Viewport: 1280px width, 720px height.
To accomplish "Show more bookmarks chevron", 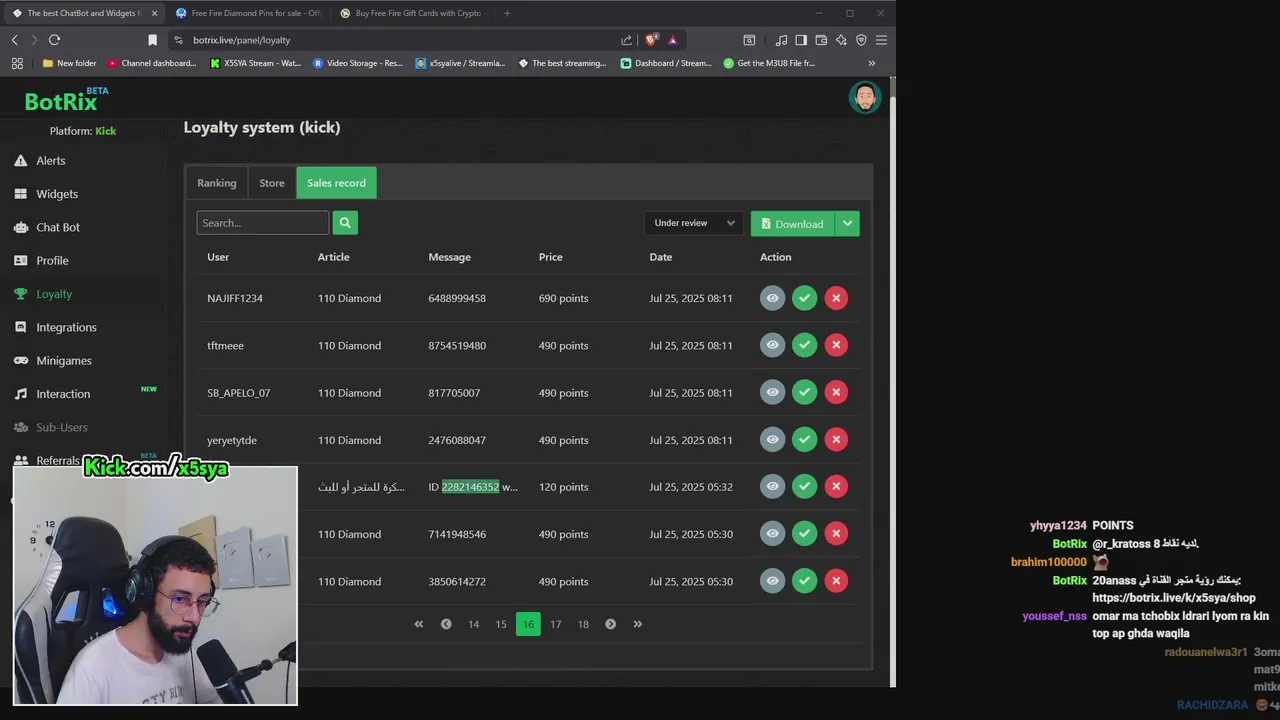I will pyautogui.click(x=871, y=63).
